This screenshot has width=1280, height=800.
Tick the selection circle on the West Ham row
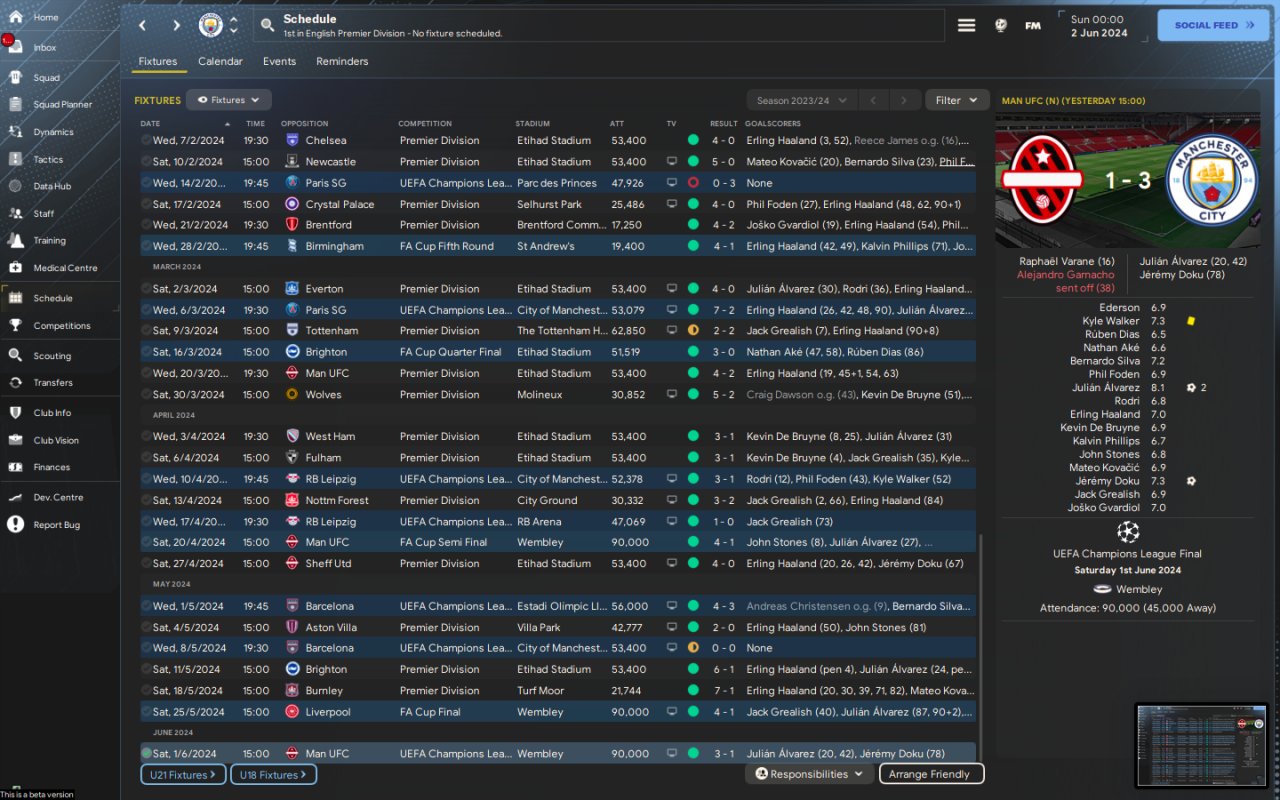pos(146,436)
